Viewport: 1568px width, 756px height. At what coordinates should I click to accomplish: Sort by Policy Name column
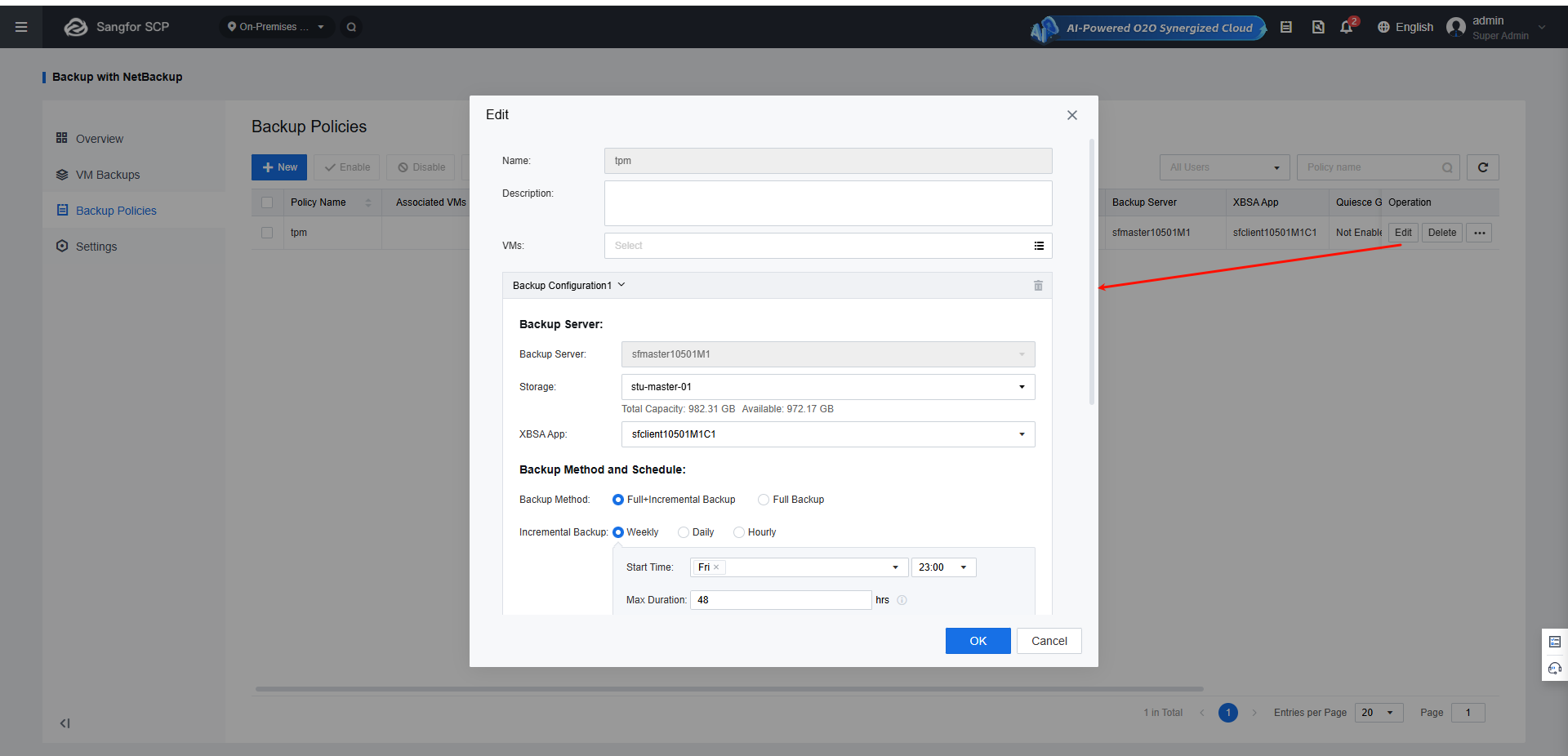[x=368, y=202]
